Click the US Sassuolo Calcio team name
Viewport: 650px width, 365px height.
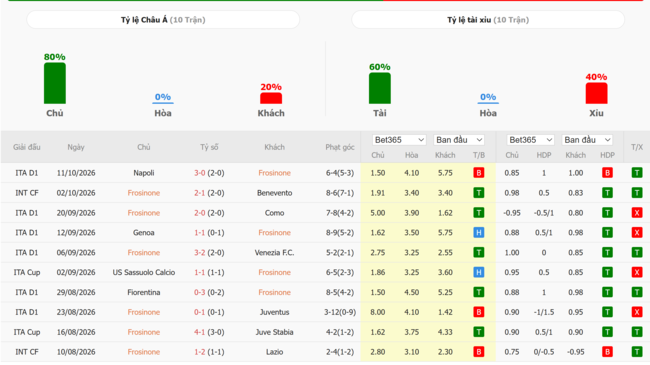[x=143, y=273]
